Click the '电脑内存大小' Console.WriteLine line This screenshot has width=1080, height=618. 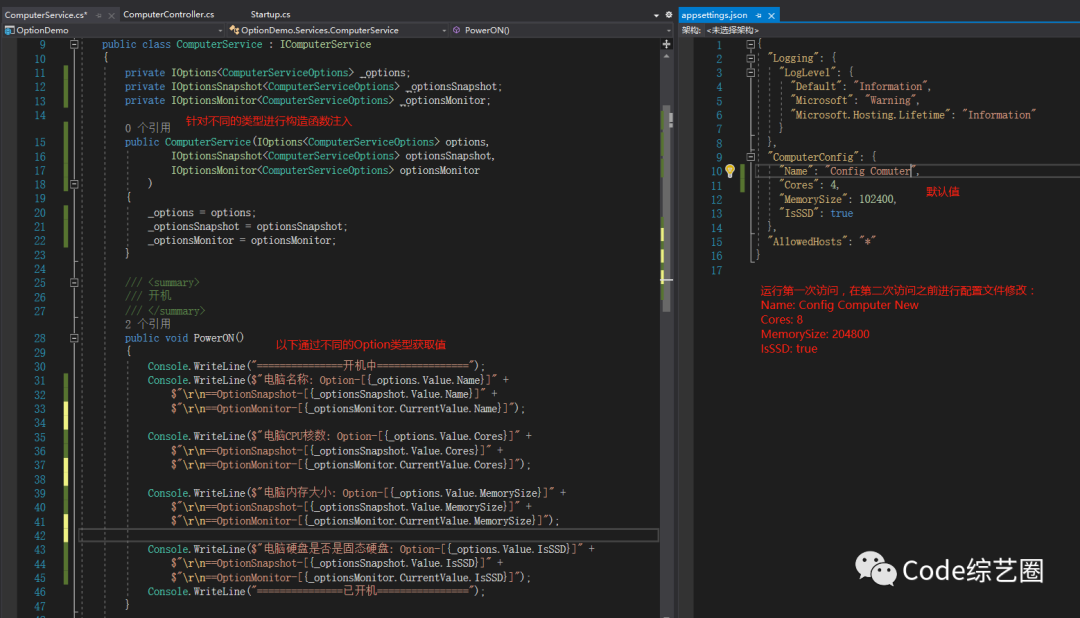357,493
